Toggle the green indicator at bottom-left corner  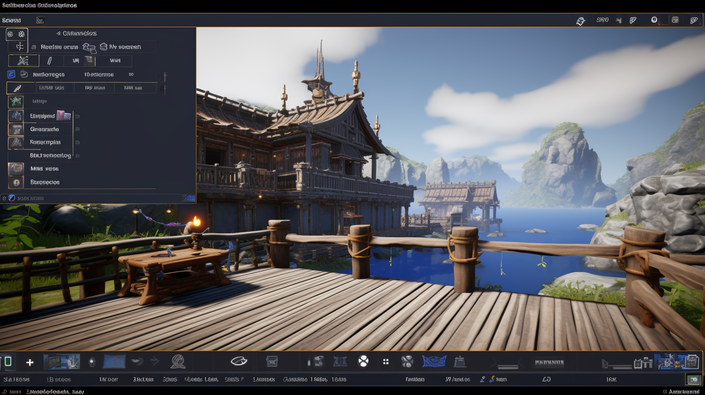point(8,362)
